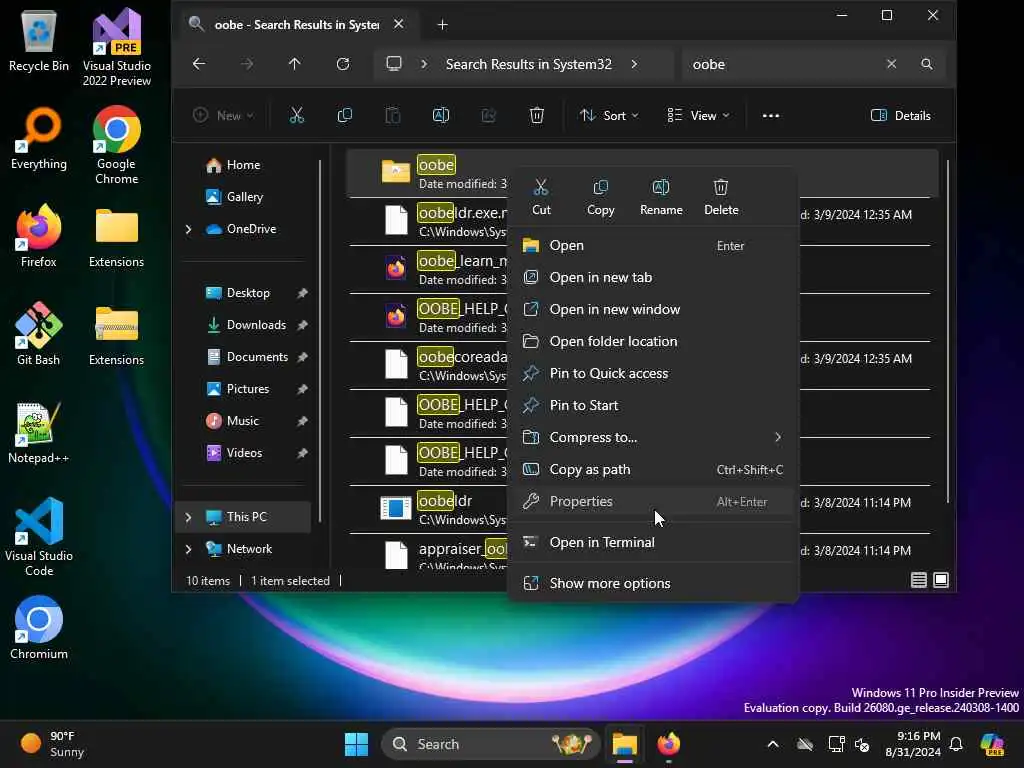Click Firefox taskbar icon
This screenshot has width=1024, height=768.
click(669, 744)
